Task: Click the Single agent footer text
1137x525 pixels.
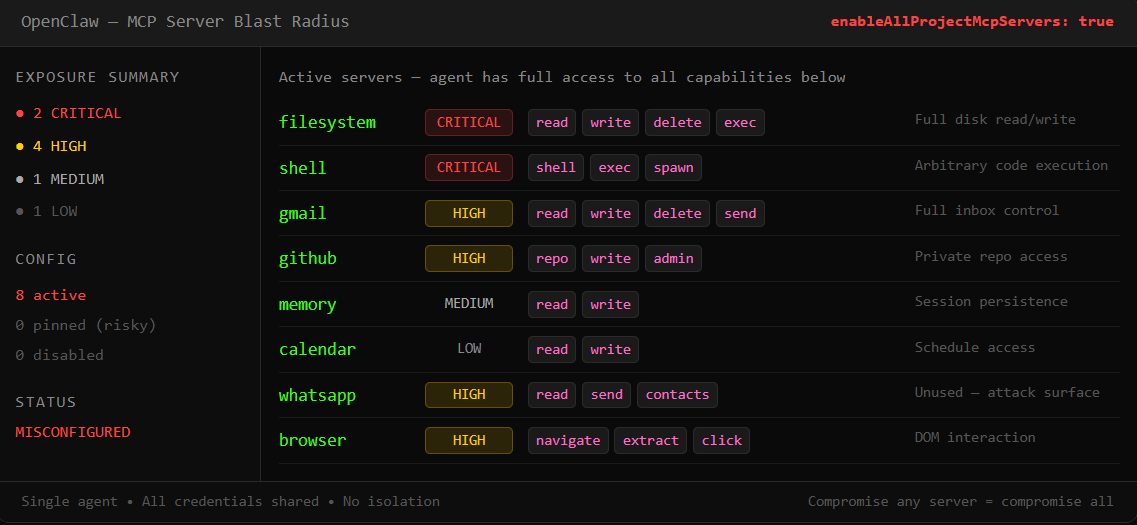Action: 231,501
